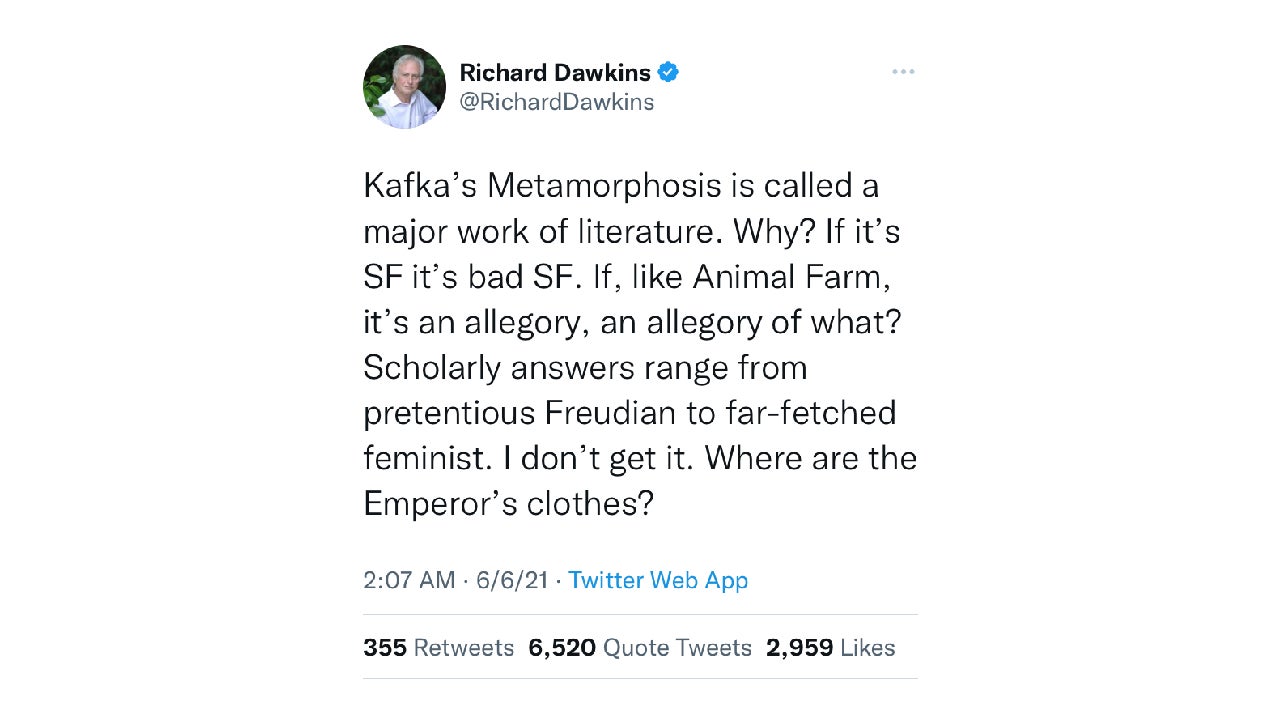1280x720 pixels.
Task: Click "Emperor's clothes?" in the tweet text
Action: pos(508,503)
